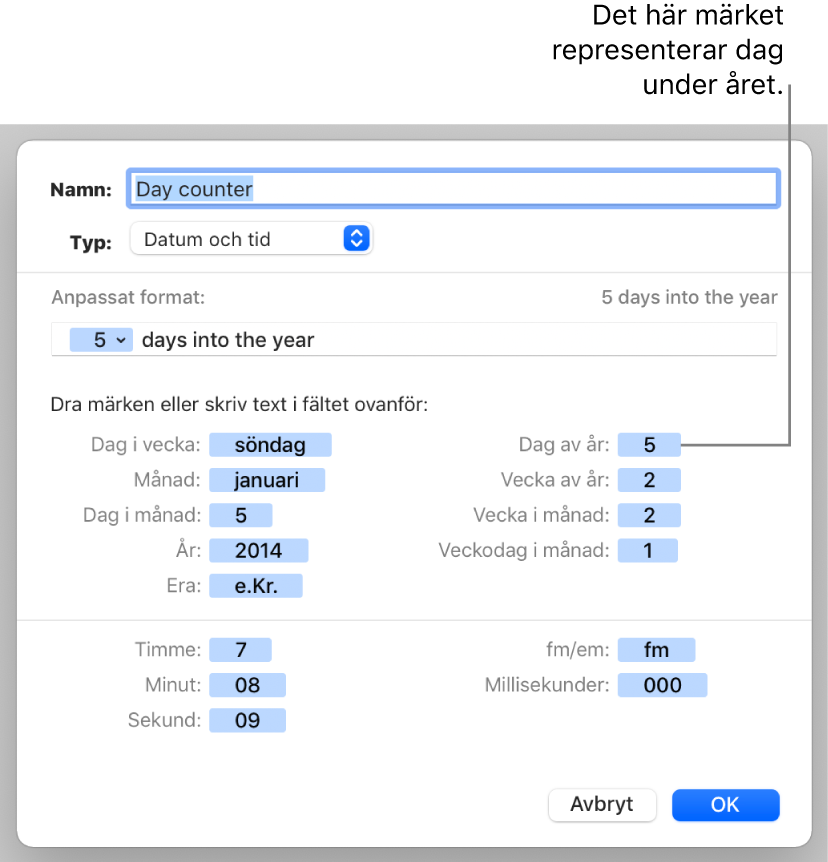Click the Namn text field
This screenshot has height=862, width=828.
pyautogui.click(x=452, y=189)
